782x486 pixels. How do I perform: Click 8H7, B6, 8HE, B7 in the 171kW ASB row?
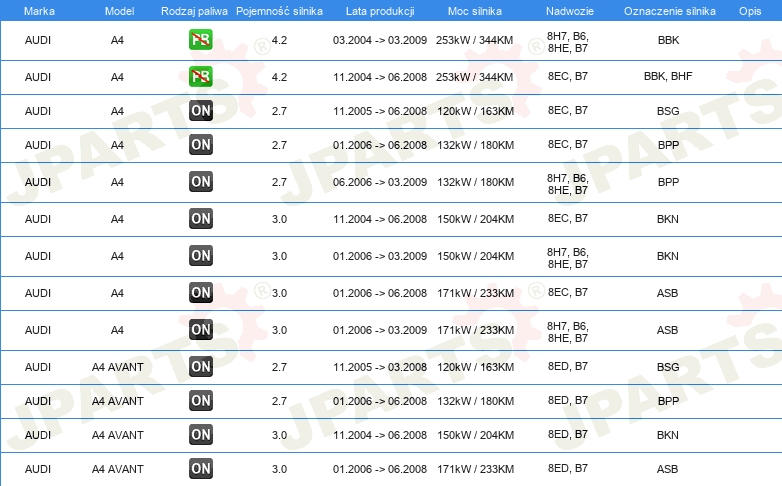[x=568, y=332]
